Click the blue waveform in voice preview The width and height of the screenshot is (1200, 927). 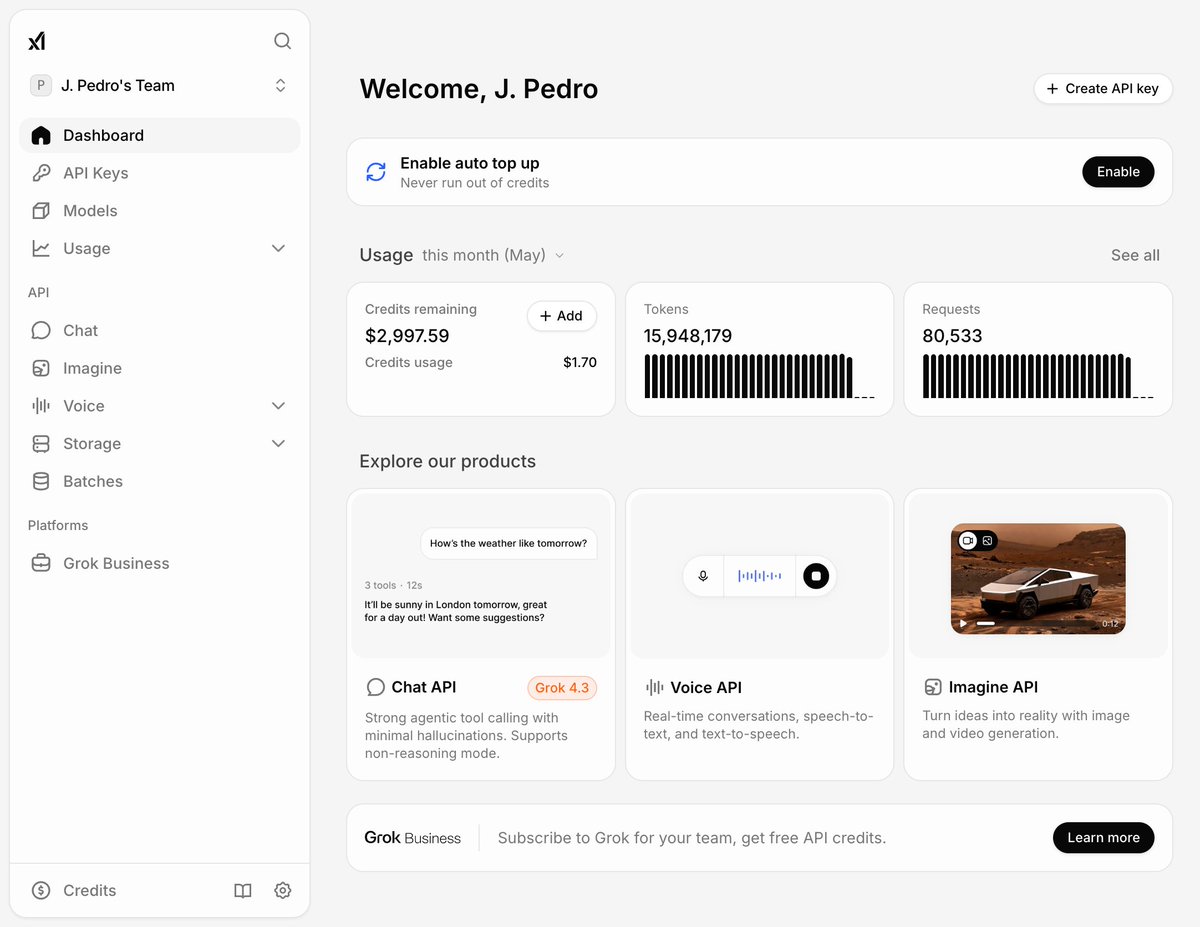pyautogui.click(x=759, y=576)
